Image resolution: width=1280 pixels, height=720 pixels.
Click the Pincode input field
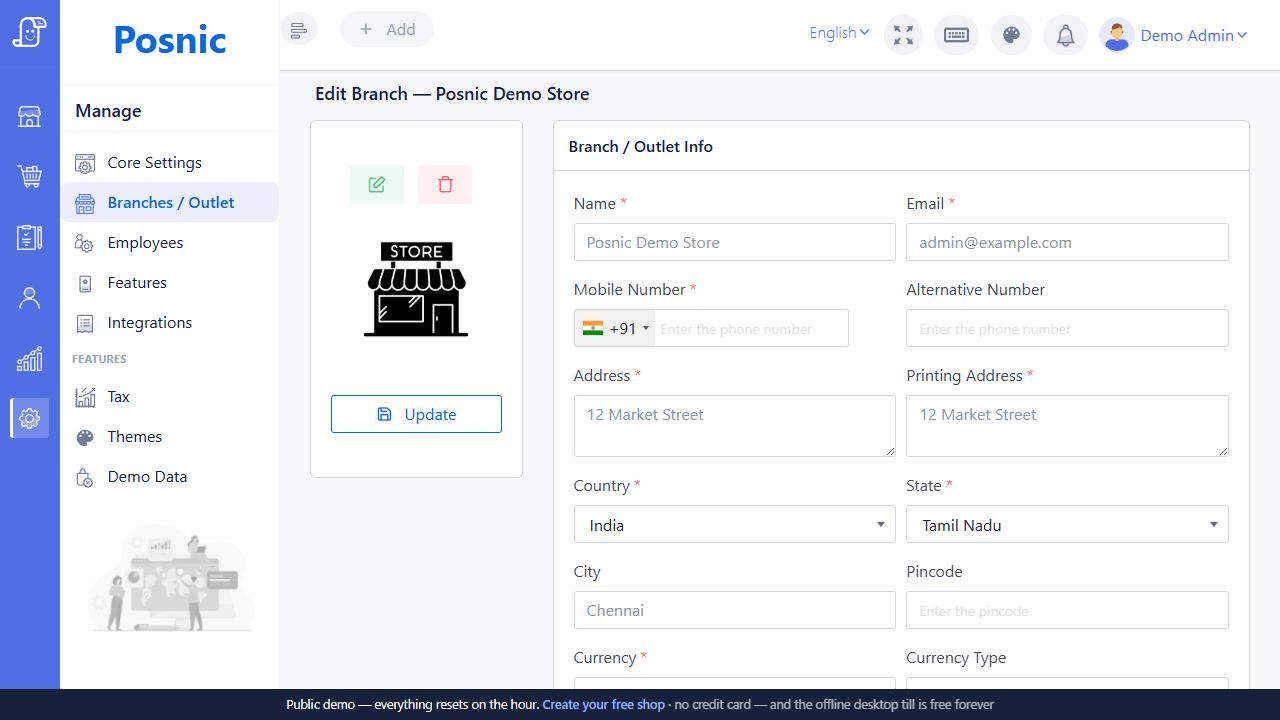[x=1067, y=610]
